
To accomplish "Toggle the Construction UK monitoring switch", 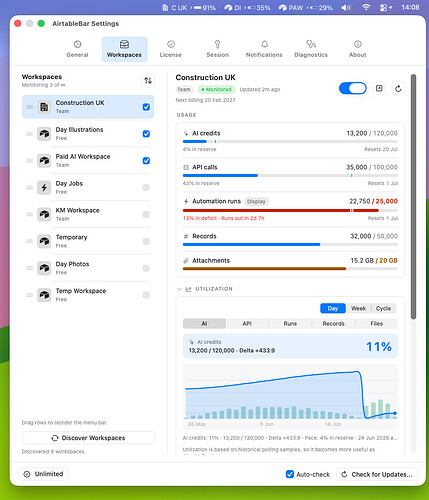I will pyautogui.click(x=353, y=88).
